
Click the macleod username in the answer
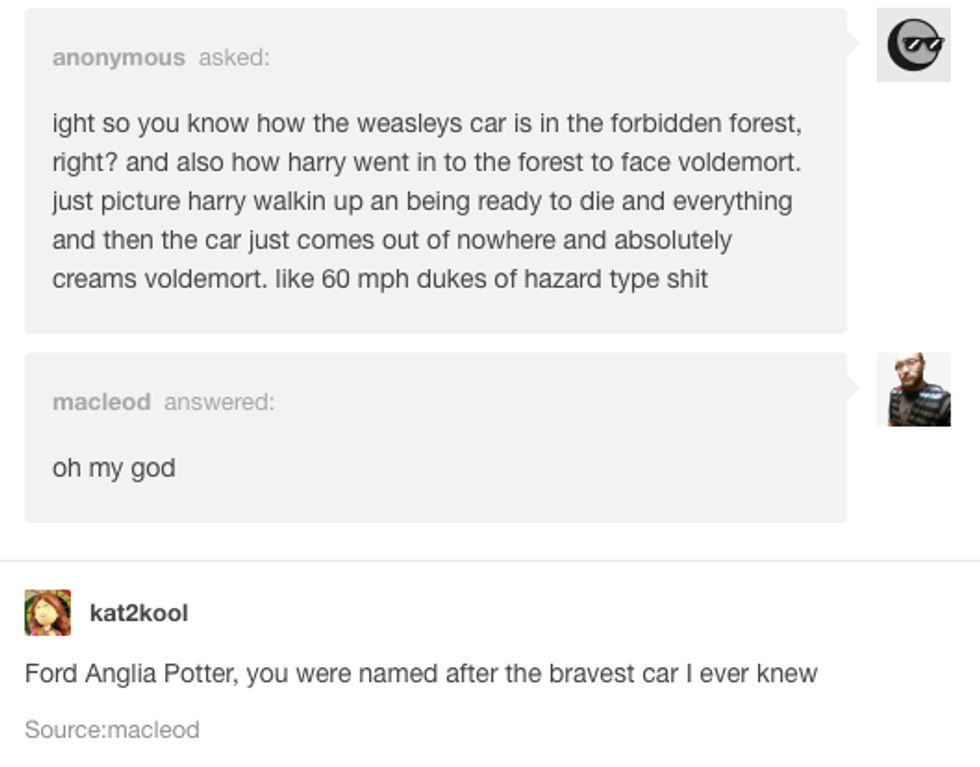101,402
